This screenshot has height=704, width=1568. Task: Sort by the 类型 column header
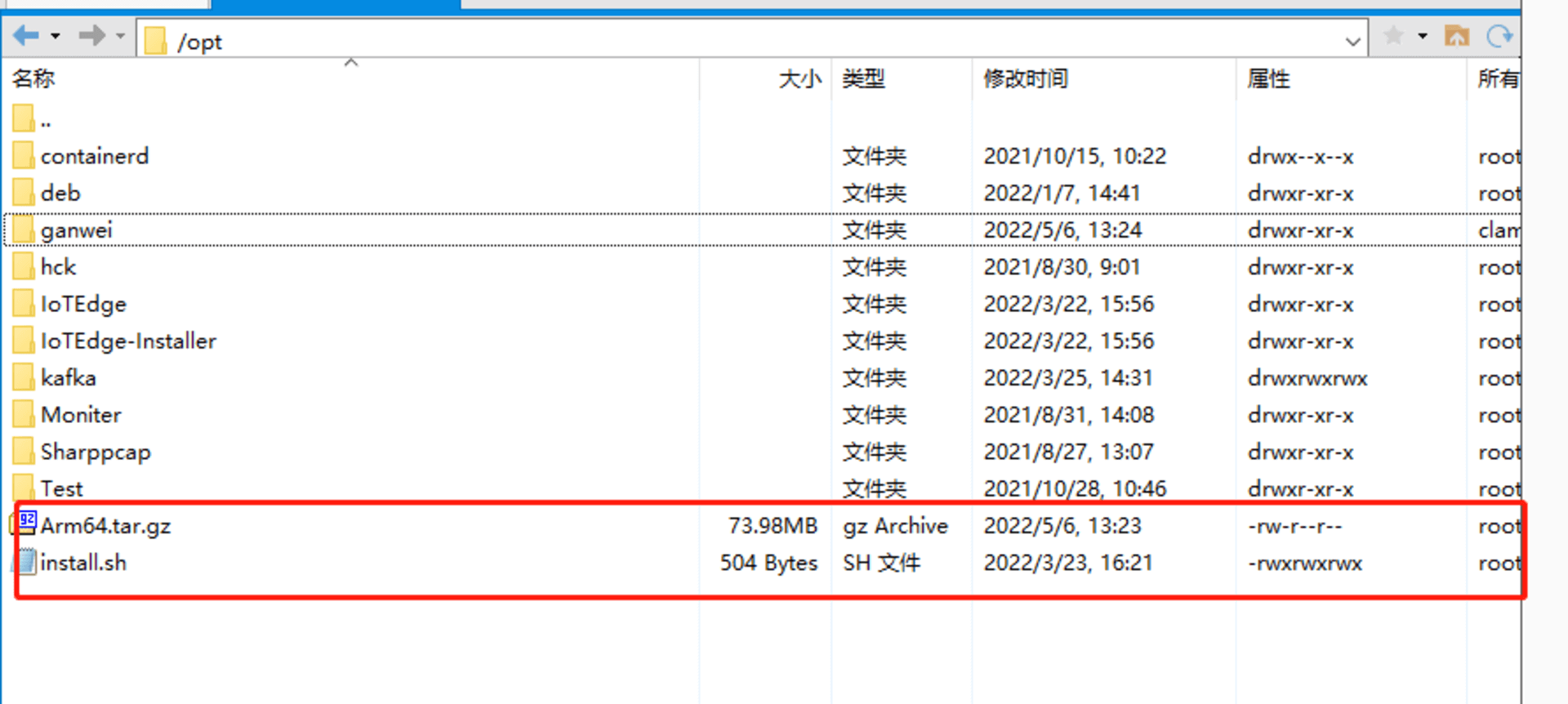(x=864, y=78)
